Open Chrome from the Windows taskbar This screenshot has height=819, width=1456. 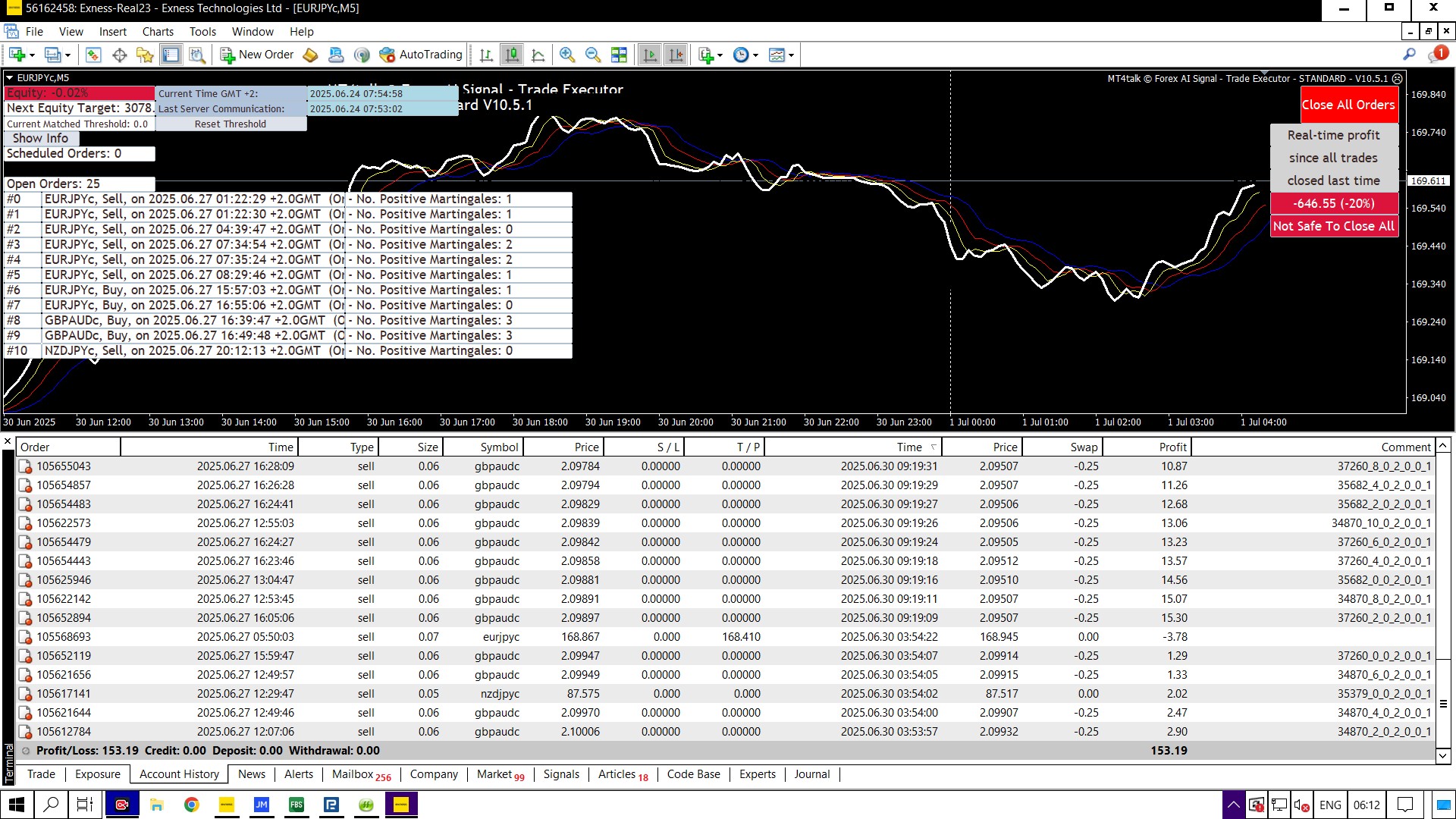(191, 805)
